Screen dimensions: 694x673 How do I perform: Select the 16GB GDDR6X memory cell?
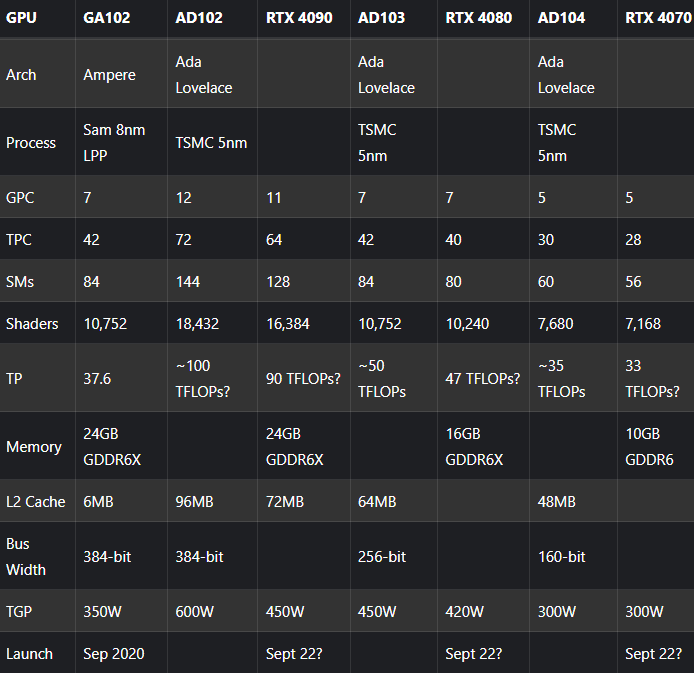click(474, 447)
